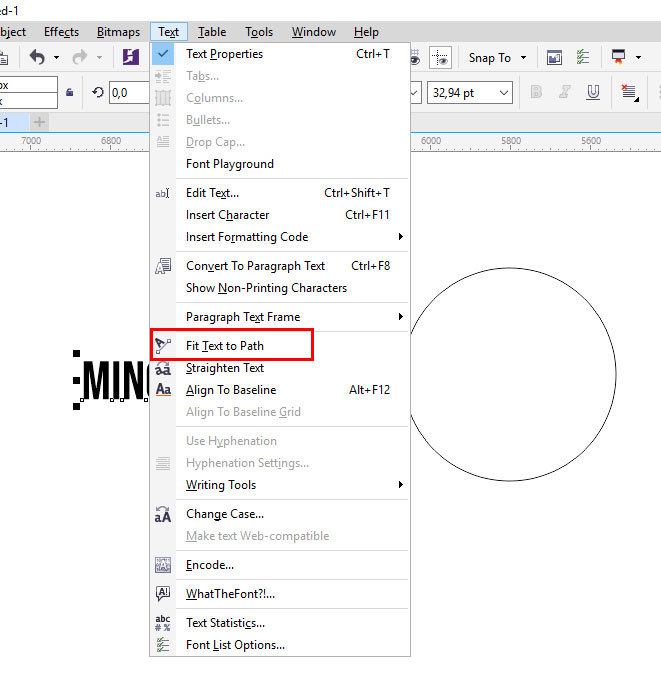Image resolution: width=661 pixels, height=687 pixels.
Task: Close the open Text menu
Action: coord(169,32)
